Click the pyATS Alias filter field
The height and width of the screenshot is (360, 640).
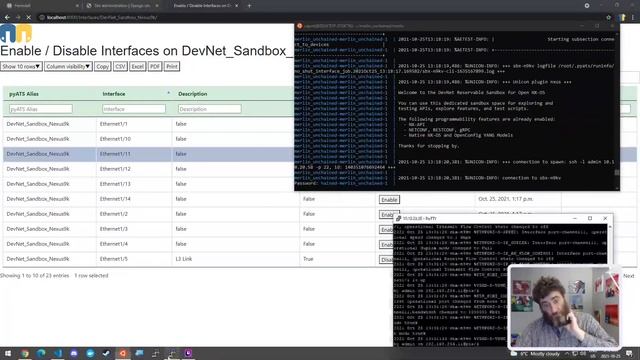coord(40,109)
